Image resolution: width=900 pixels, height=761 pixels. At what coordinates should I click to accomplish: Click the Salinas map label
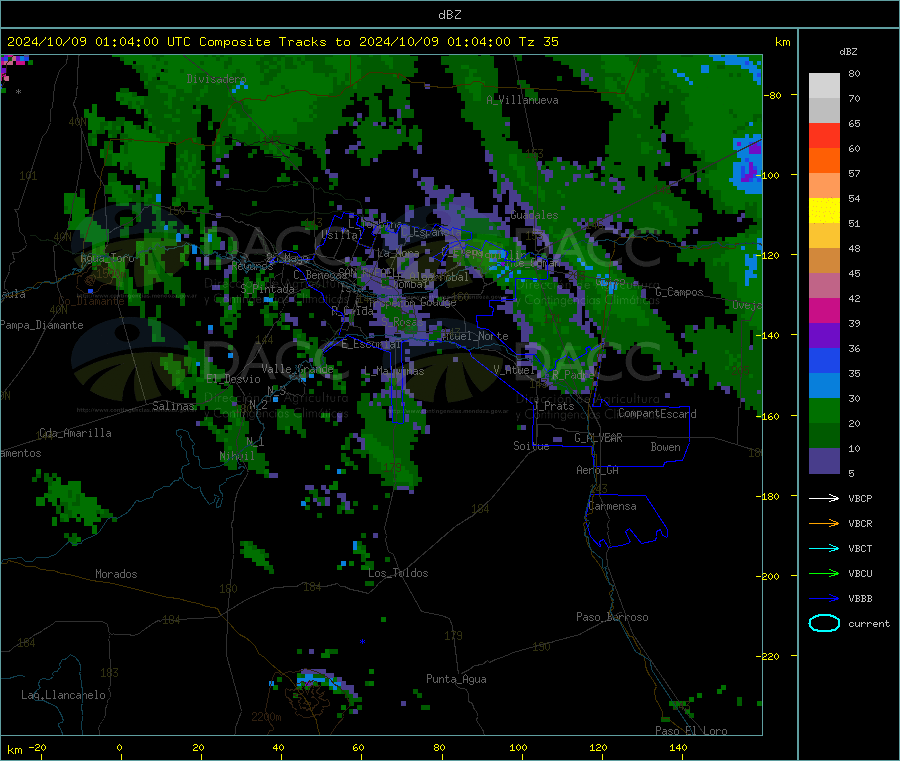pos(173,406)
